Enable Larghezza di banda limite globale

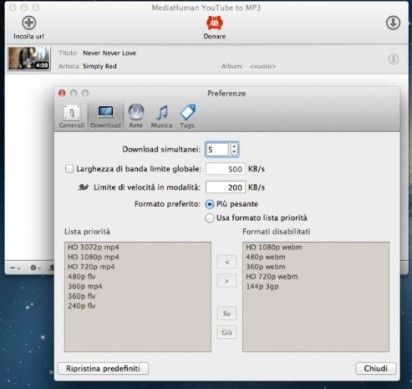(x=69, y=169)
